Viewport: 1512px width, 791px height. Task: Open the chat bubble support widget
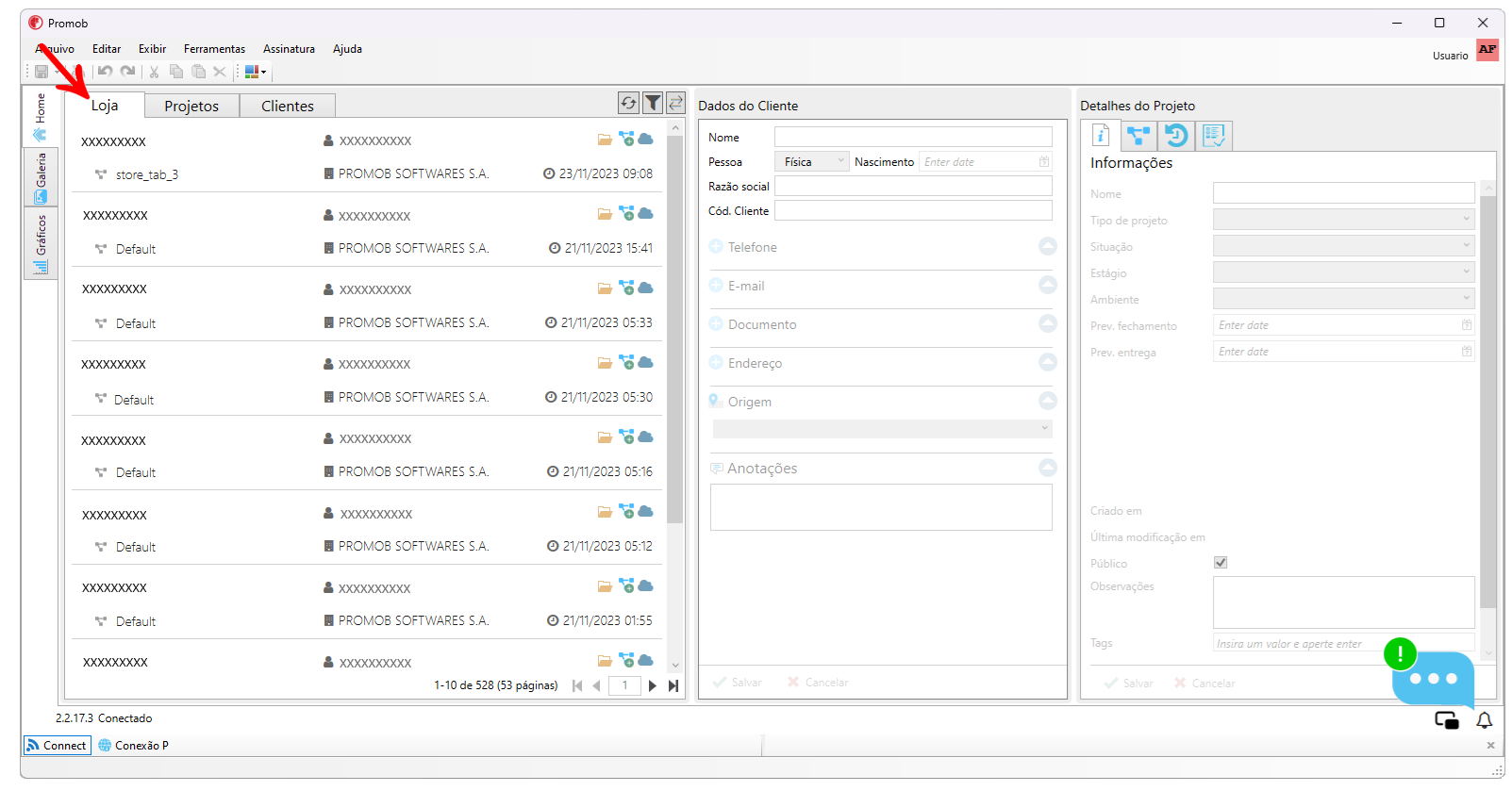pyautogui.click(x=1433, y=678)
